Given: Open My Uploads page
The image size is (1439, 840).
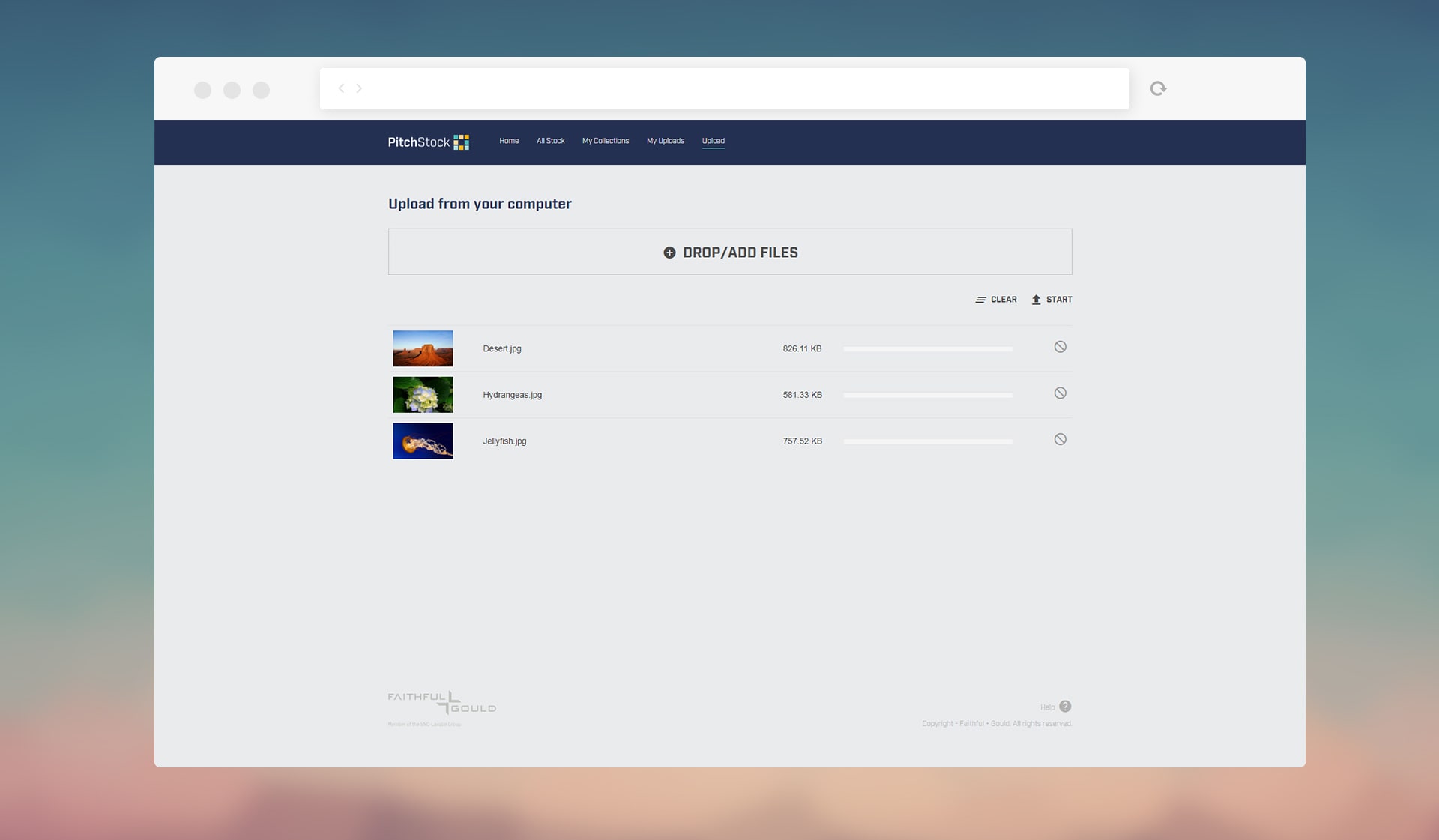Looking at the screenshot, I should coord(666,141).
